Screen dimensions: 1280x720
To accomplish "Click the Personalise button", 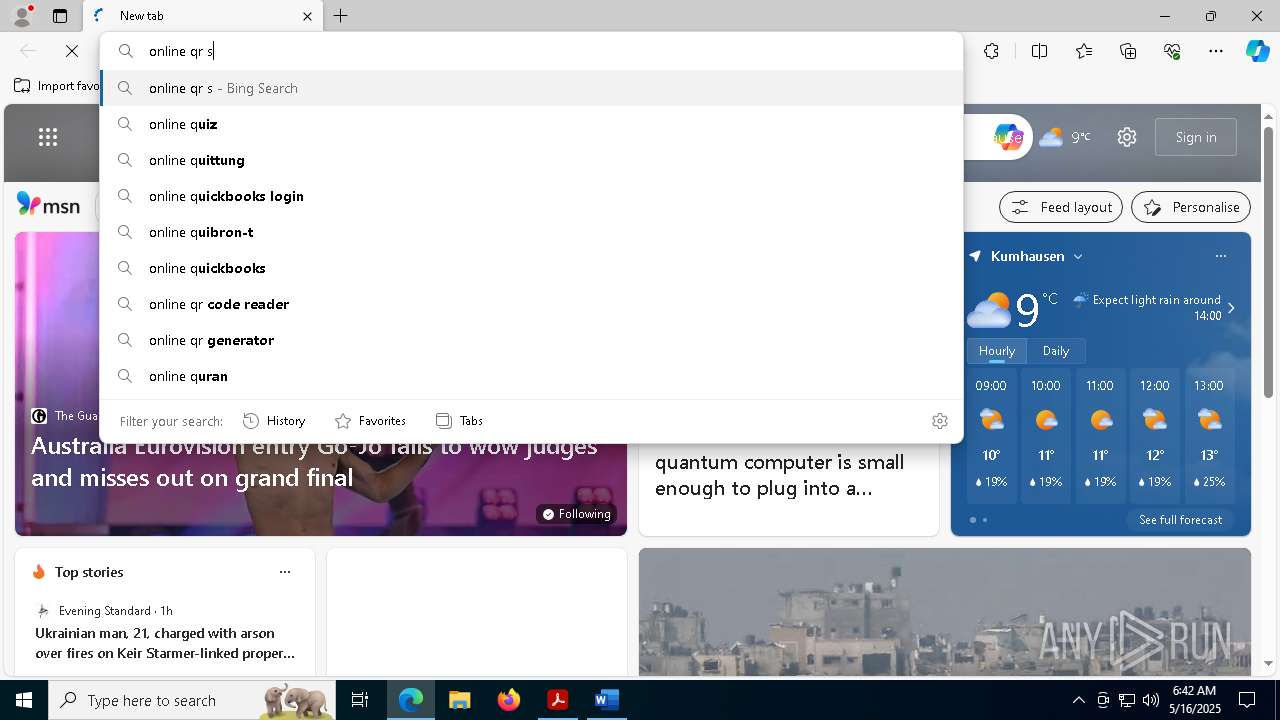I will click(1191, 207).
